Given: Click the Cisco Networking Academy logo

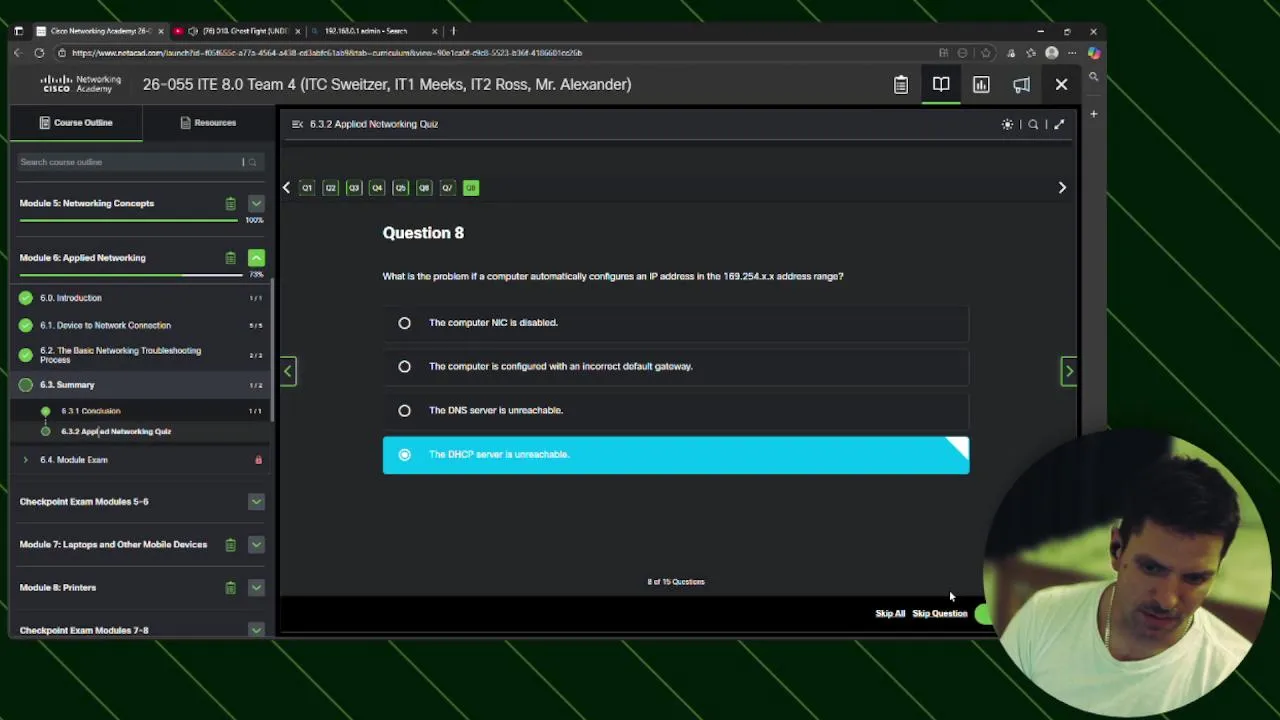Looking at the screenshot, I should coord(81,84).
